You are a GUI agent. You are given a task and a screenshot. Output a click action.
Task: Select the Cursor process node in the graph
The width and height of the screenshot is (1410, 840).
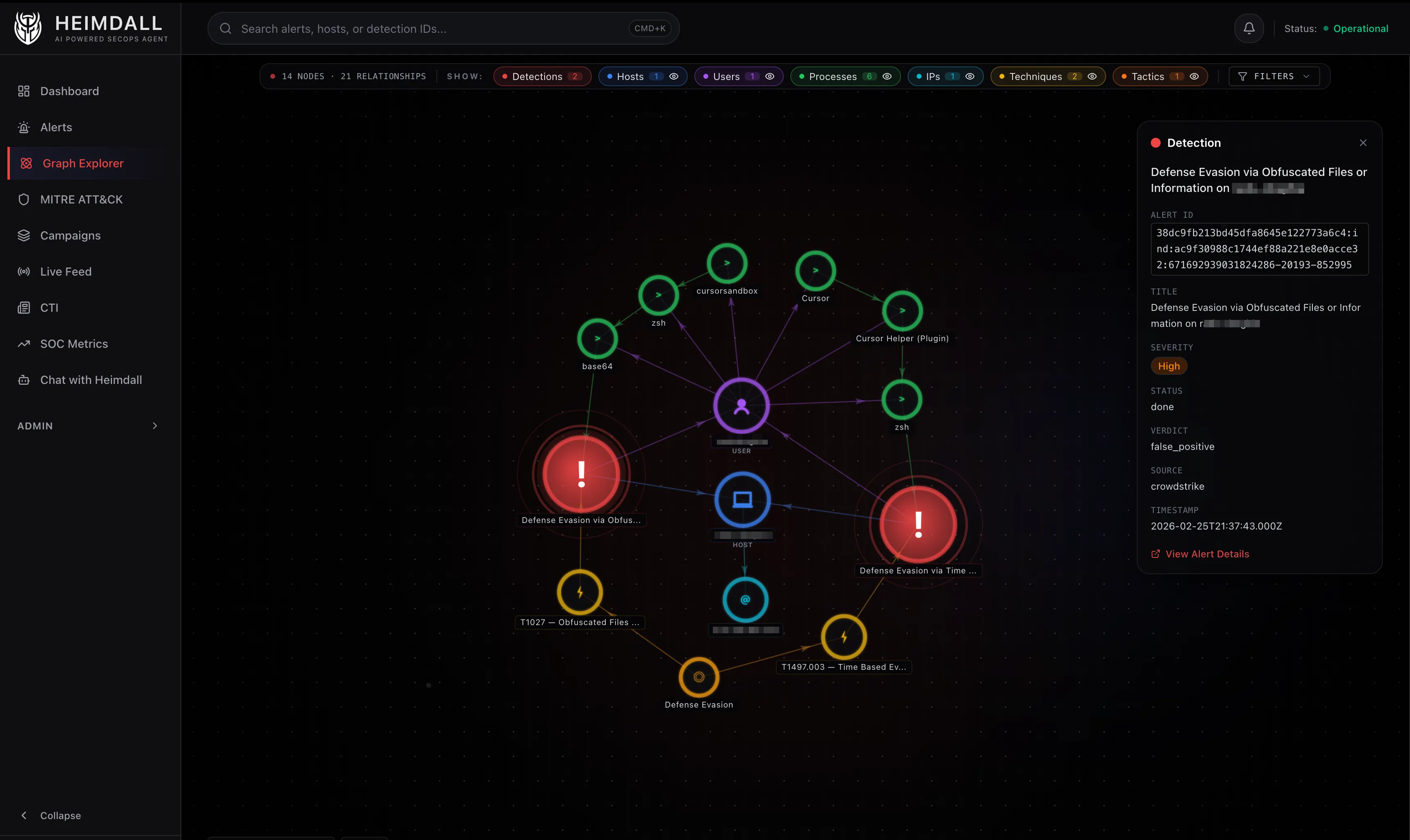815,271
